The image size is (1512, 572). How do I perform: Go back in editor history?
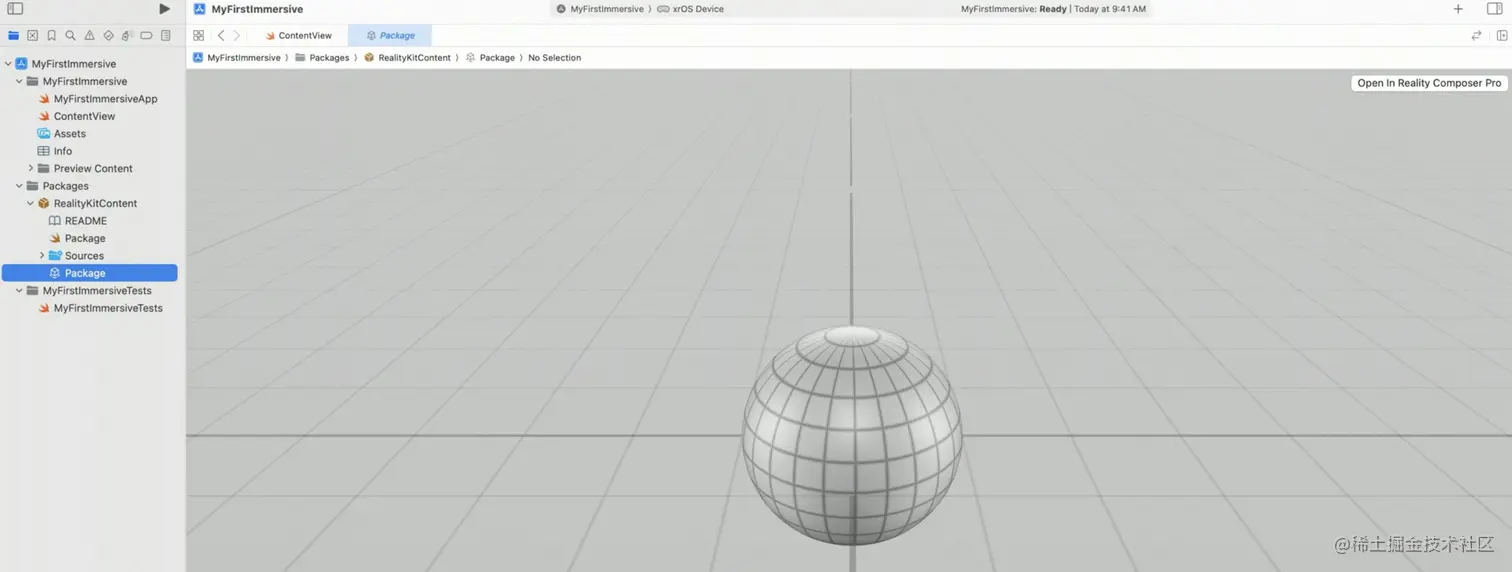221,35
